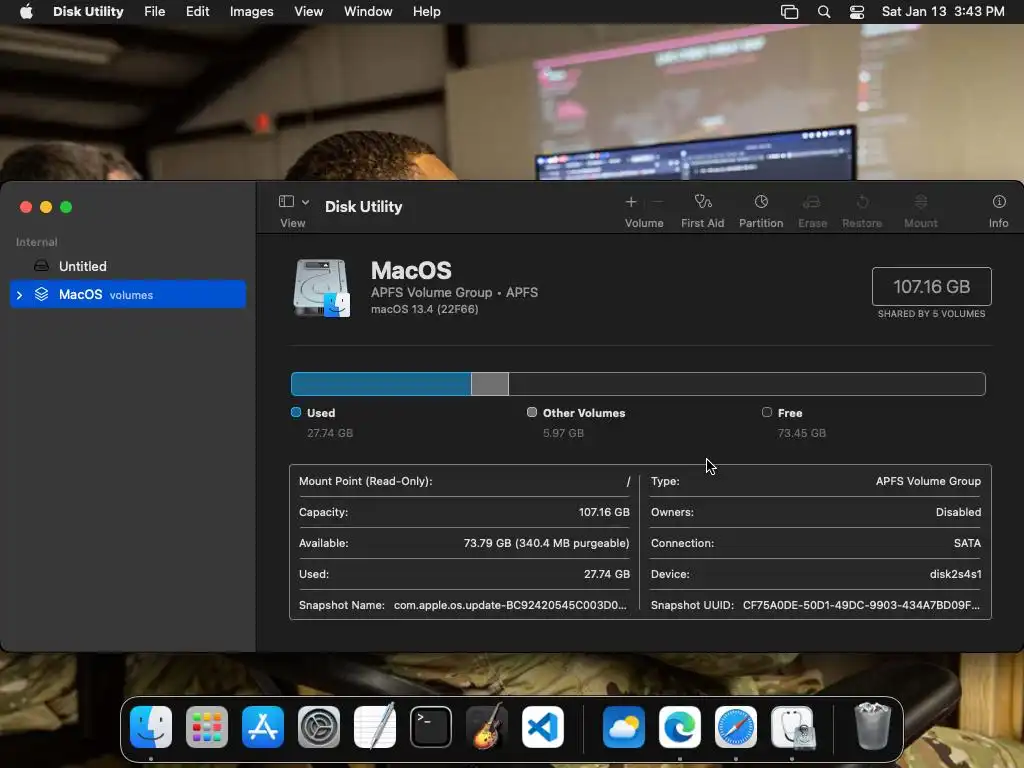Open Microsoft Edge from the Dock
The width and height of the screenshot is (1024, 768).
pos(680,727)
